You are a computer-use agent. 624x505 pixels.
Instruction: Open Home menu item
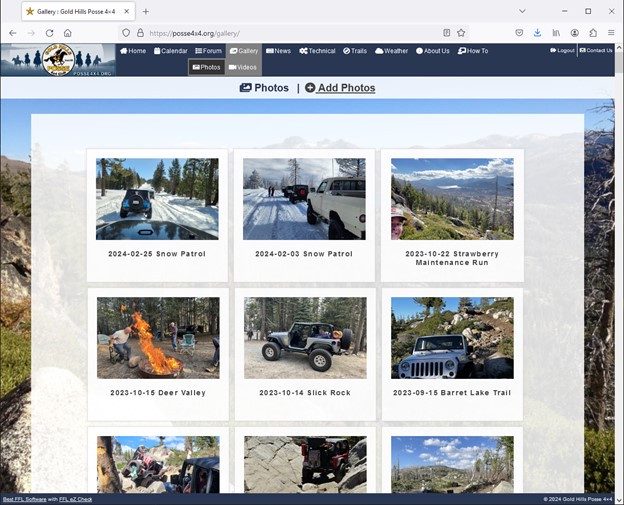pos(133,51)
